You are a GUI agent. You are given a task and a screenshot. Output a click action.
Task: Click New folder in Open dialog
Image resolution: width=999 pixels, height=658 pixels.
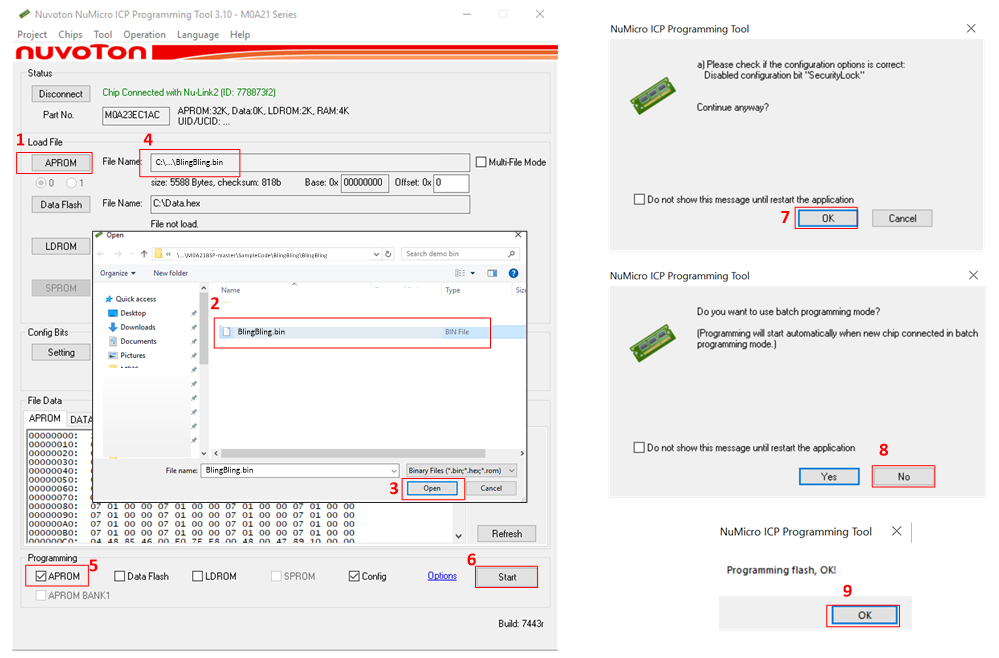point(171,273)
